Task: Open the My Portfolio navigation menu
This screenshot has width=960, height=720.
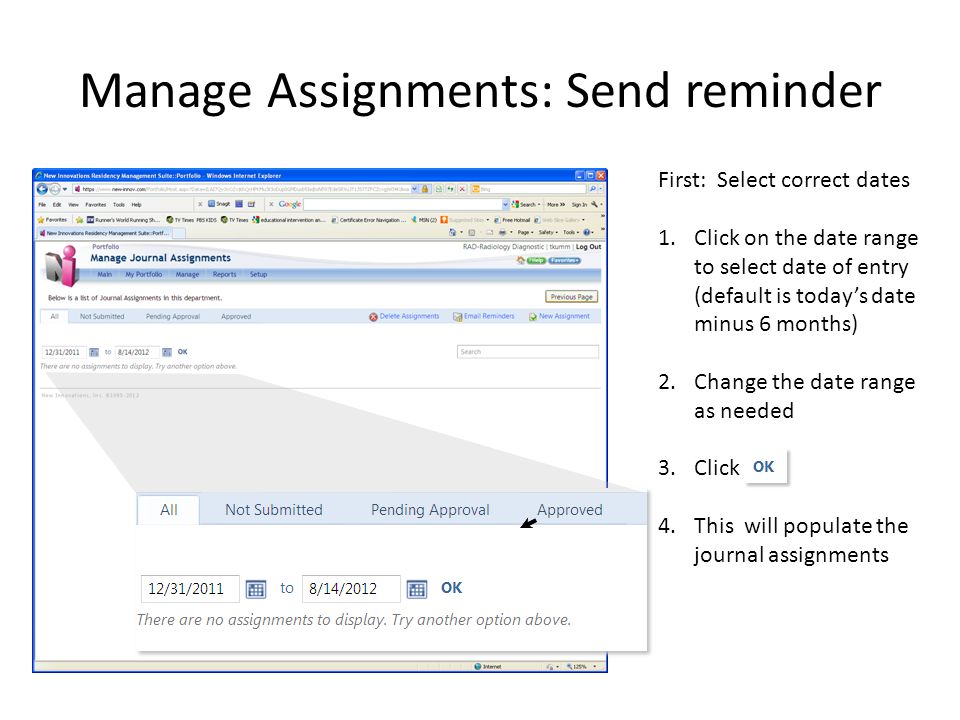Action: click(x=144, y=274)
